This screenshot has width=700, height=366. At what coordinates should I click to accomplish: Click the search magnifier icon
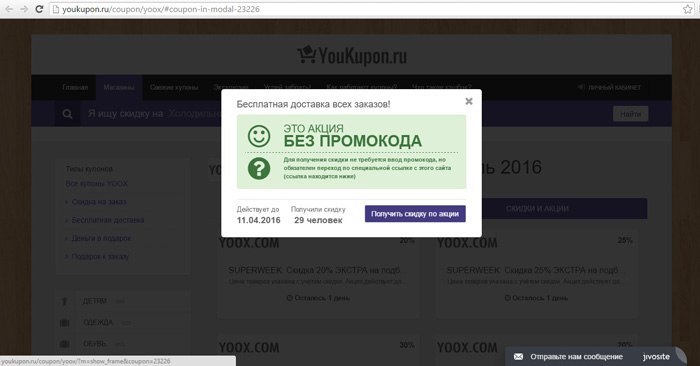(x=67, y=114)
